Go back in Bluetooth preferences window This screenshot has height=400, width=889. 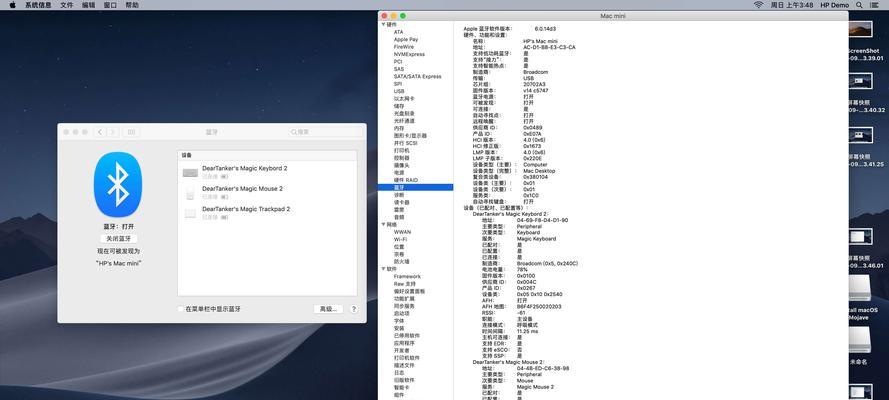(100, 132)
